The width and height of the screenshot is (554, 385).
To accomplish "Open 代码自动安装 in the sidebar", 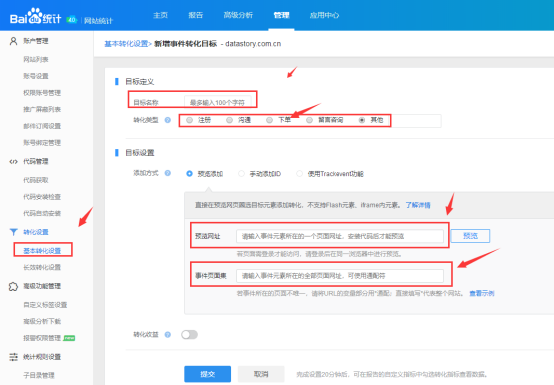I will point(42,213).
